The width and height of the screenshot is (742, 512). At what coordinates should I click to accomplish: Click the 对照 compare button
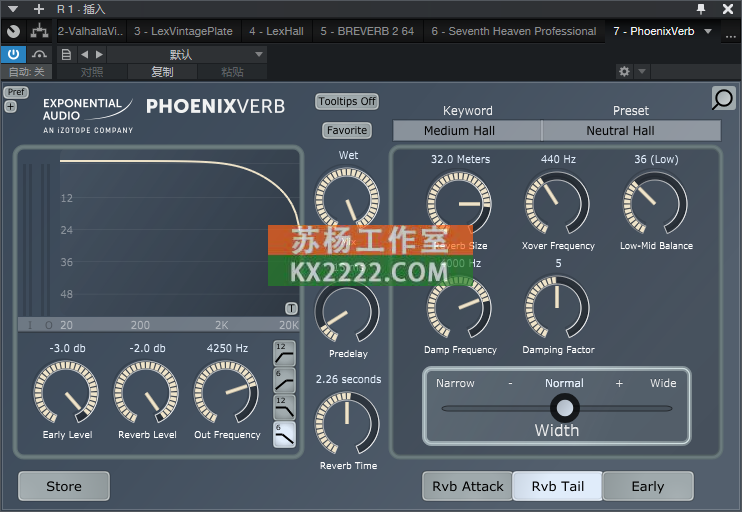click(92, 72)
